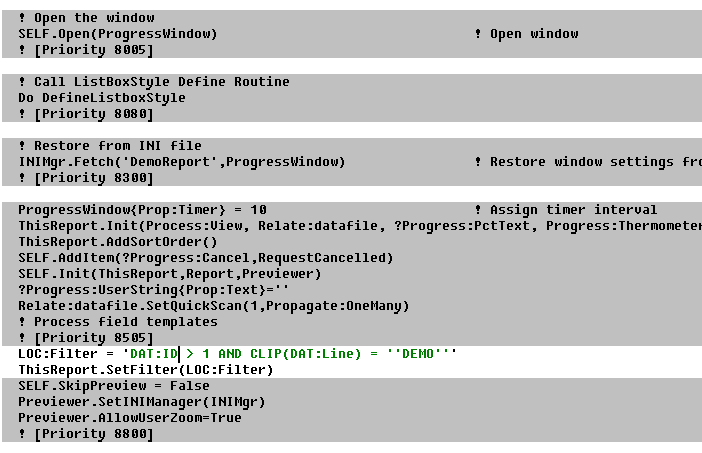
Task: Click the [Priority 8080] marker
Action: (94, 114)
